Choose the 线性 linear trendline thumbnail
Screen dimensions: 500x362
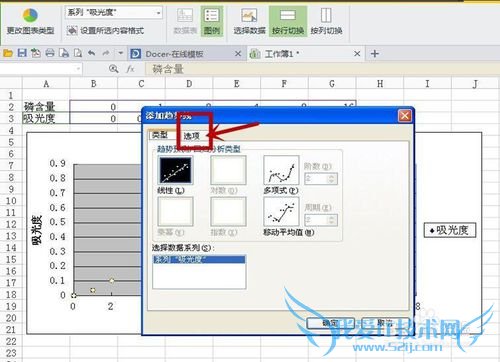tap(175, 170)
